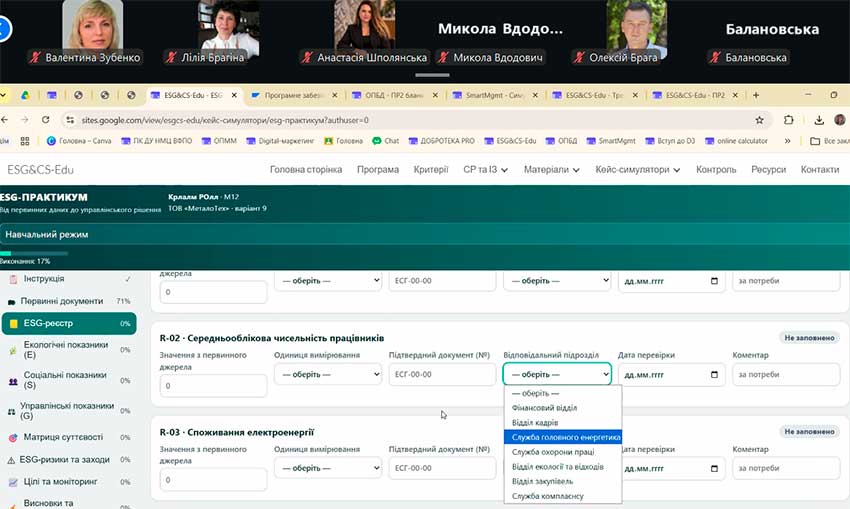Image resolution: width=850 pixels, height=509 pixels.
Task: Click the site address bar URL
Action: point(225,120)
